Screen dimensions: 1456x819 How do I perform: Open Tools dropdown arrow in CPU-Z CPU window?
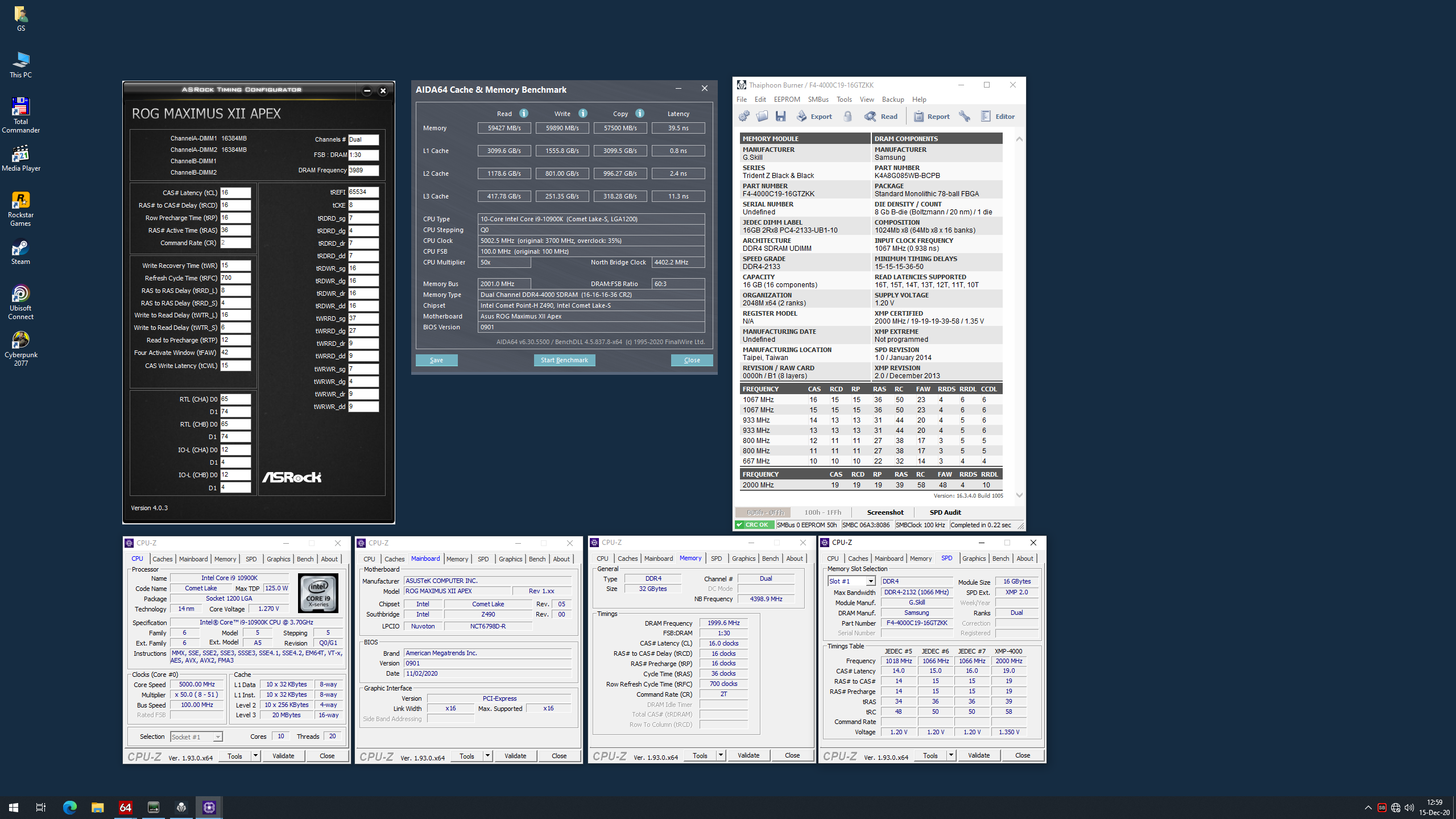click(x=255, y=756)
